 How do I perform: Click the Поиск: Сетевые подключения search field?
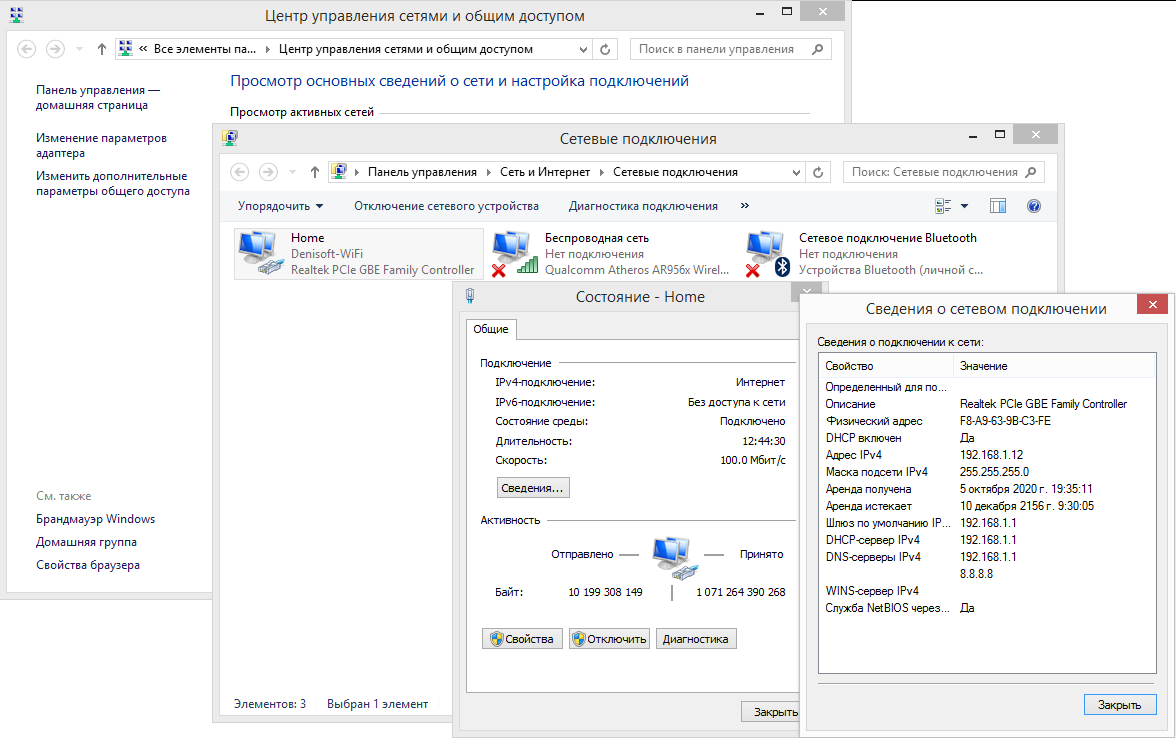[934, 172]
